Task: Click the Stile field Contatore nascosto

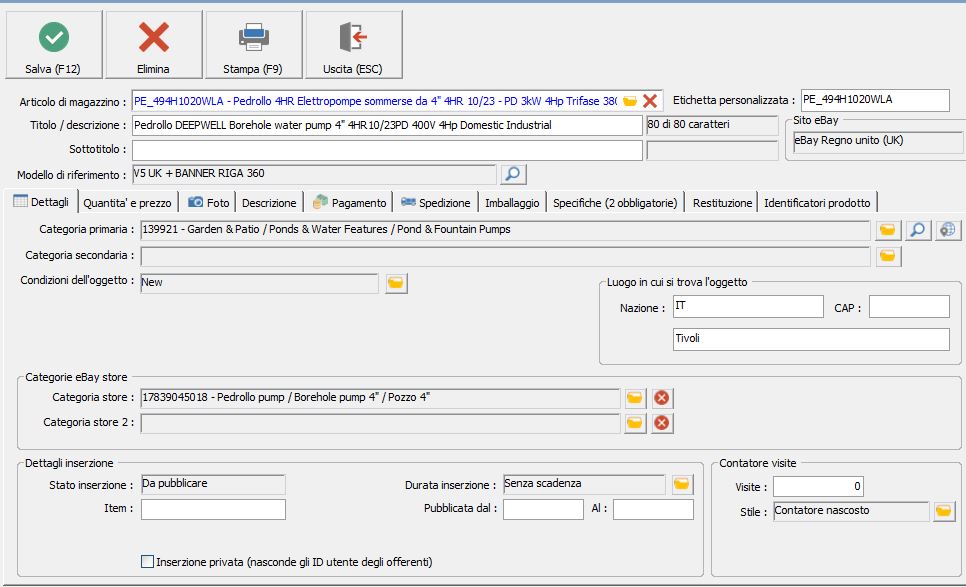Action: [851, 511]
